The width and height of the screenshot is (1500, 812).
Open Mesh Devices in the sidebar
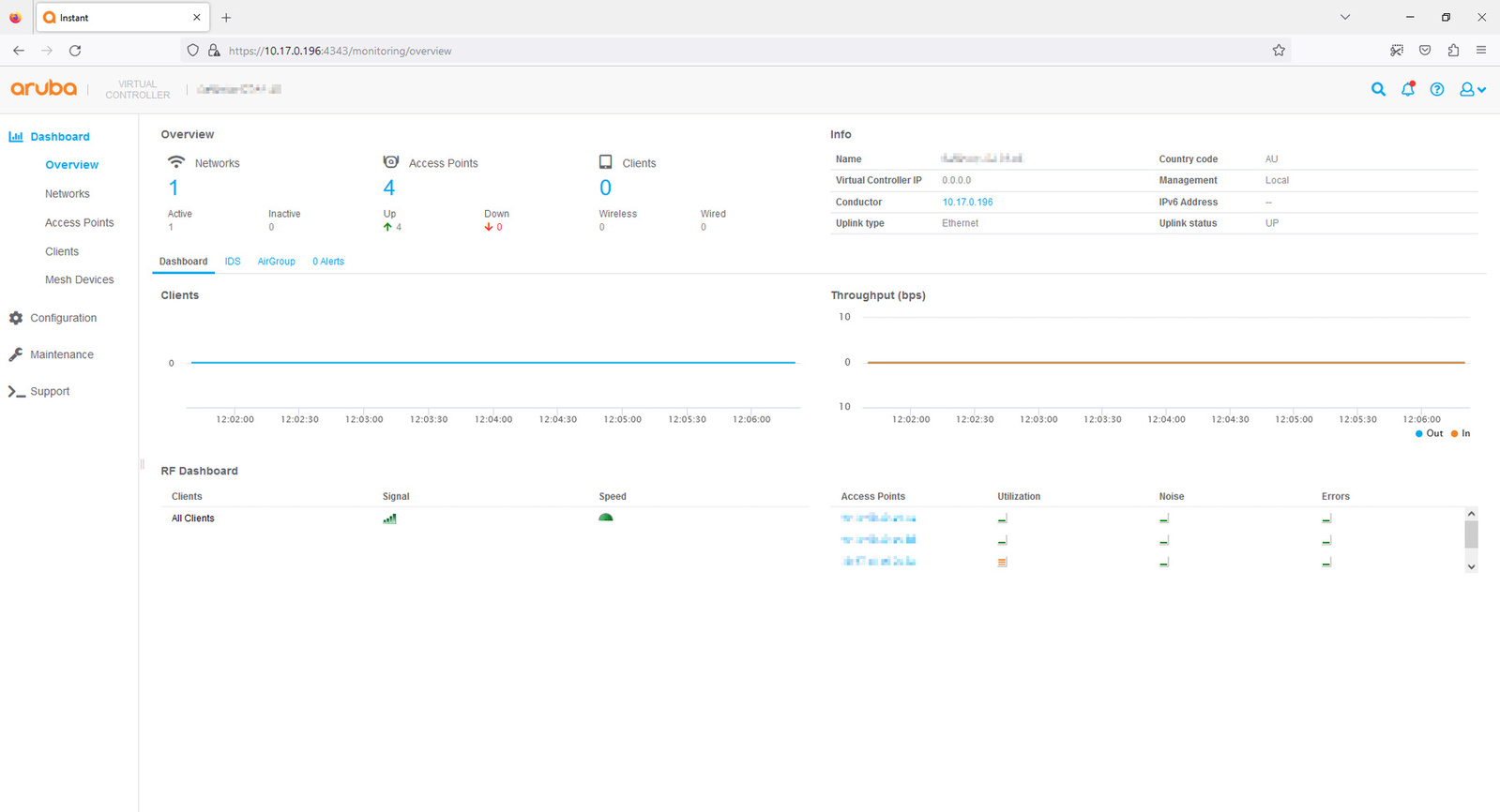[80, 279]
